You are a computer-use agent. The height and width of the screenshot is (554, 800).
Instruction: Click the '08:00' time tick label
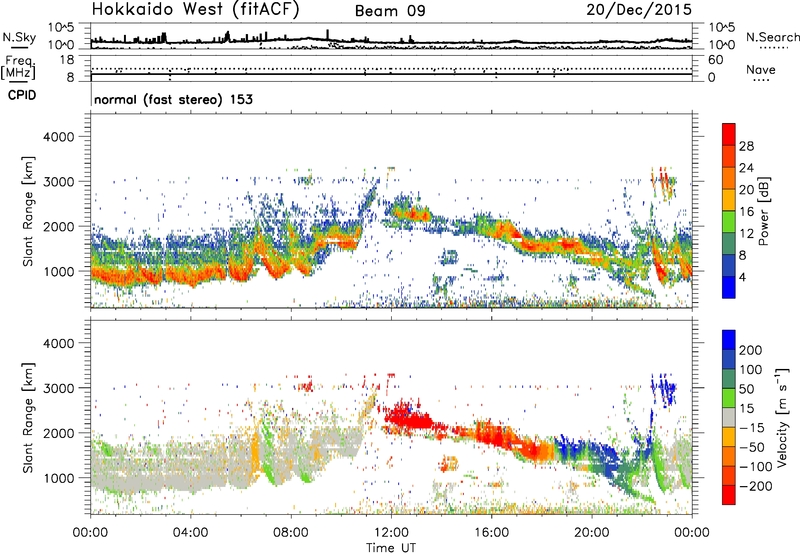click(291, 533)
